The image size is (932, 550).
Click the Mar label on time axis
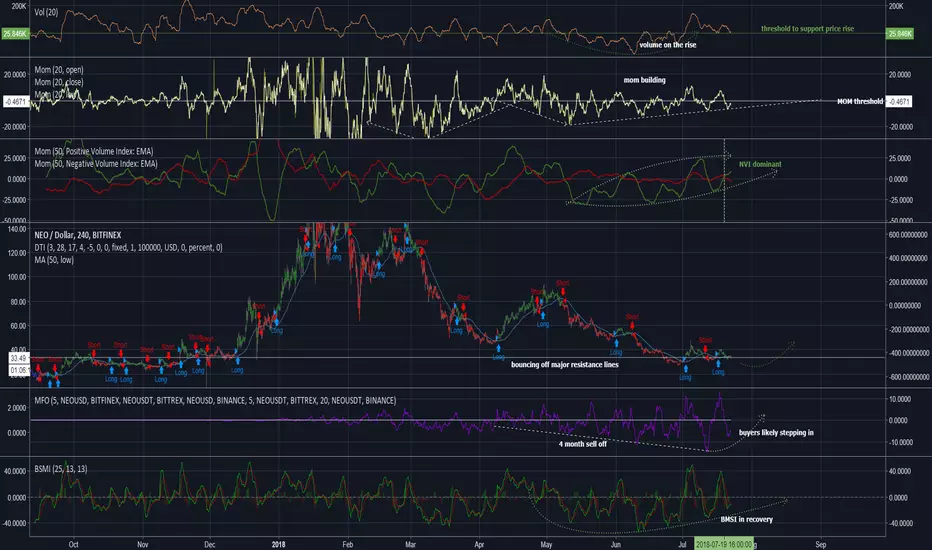pos(410,544)
